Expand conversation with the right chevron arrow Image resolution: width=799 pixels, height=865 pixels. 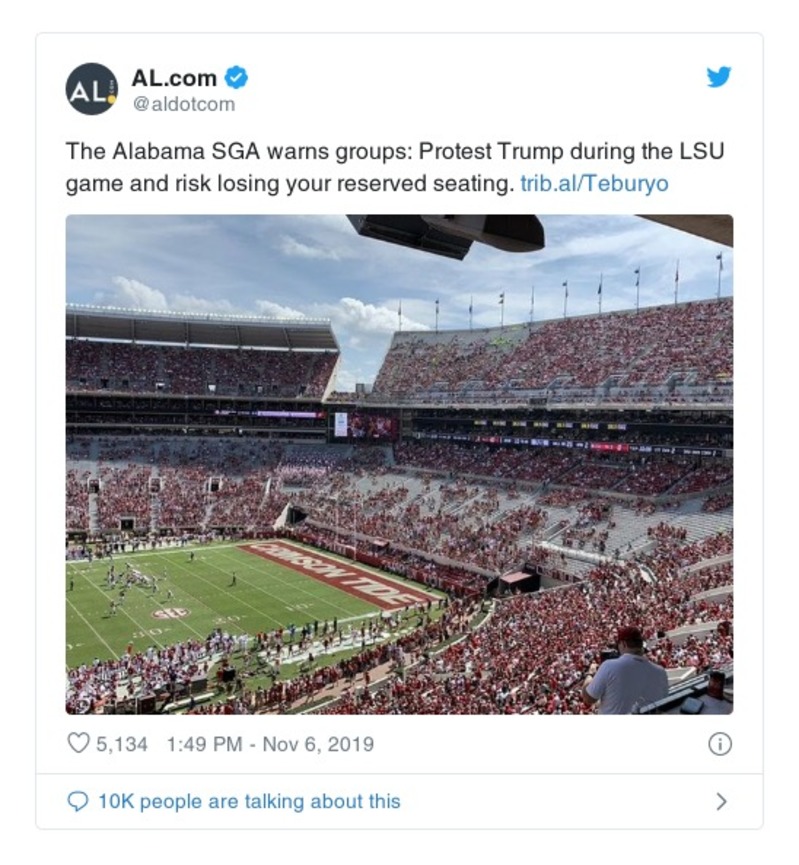[x=721, y=801]
